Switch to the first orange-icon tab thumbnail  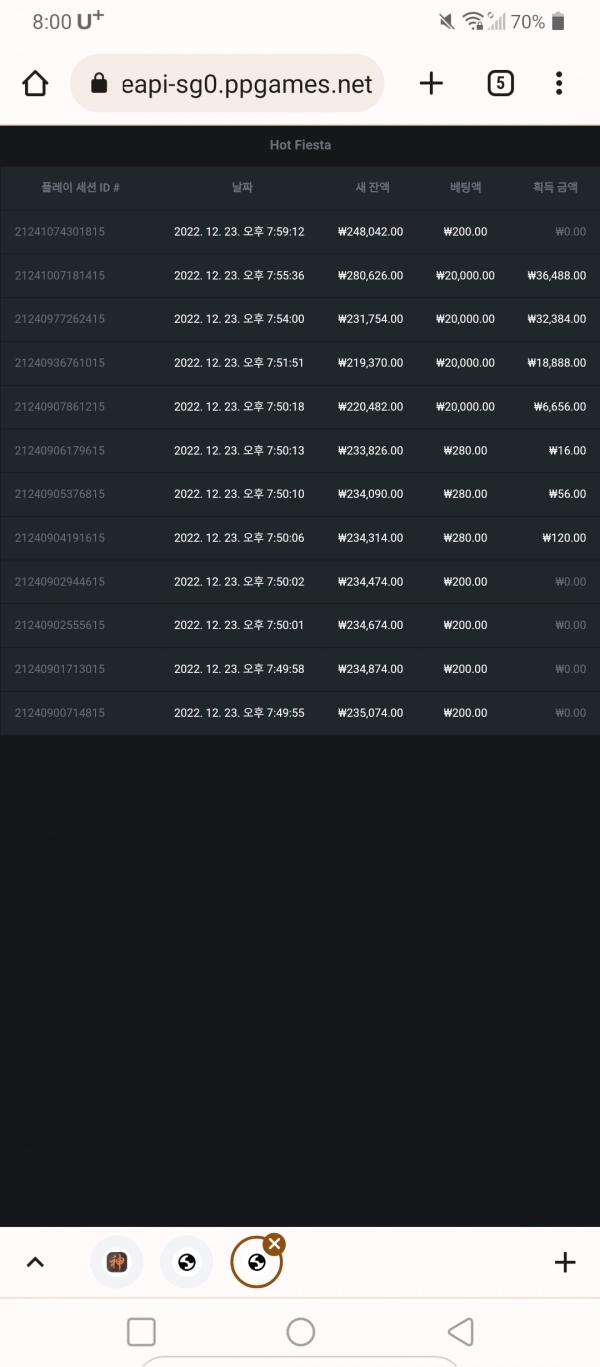[x=117, y=1262]
